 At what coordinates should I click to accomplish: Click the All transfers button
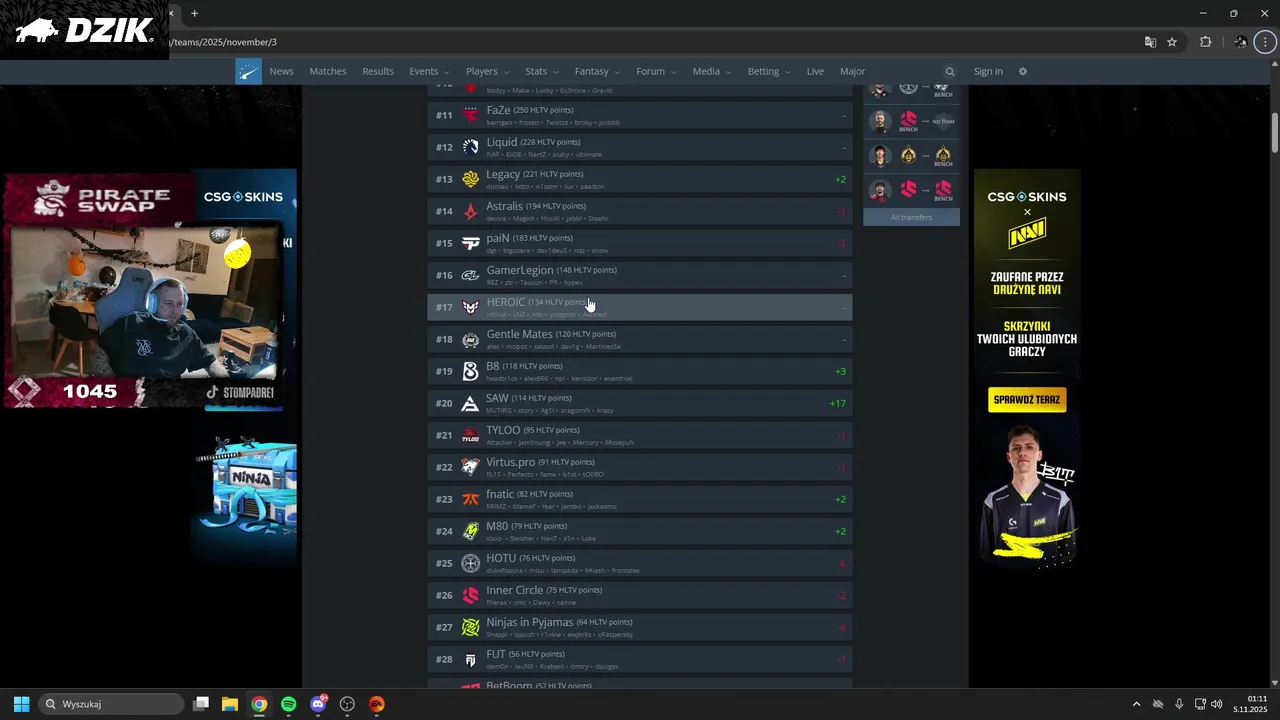911,217
